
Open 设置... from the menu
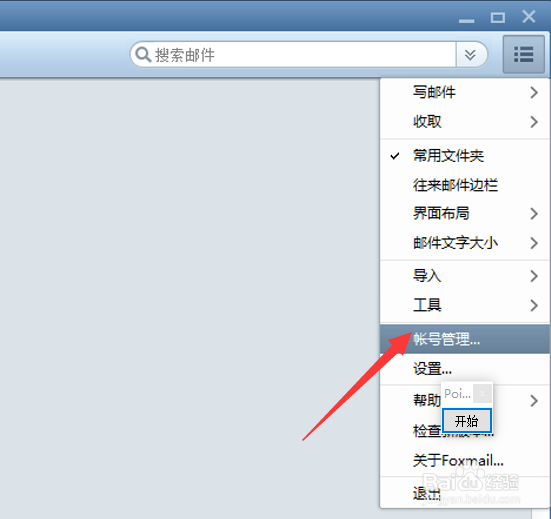465,369
